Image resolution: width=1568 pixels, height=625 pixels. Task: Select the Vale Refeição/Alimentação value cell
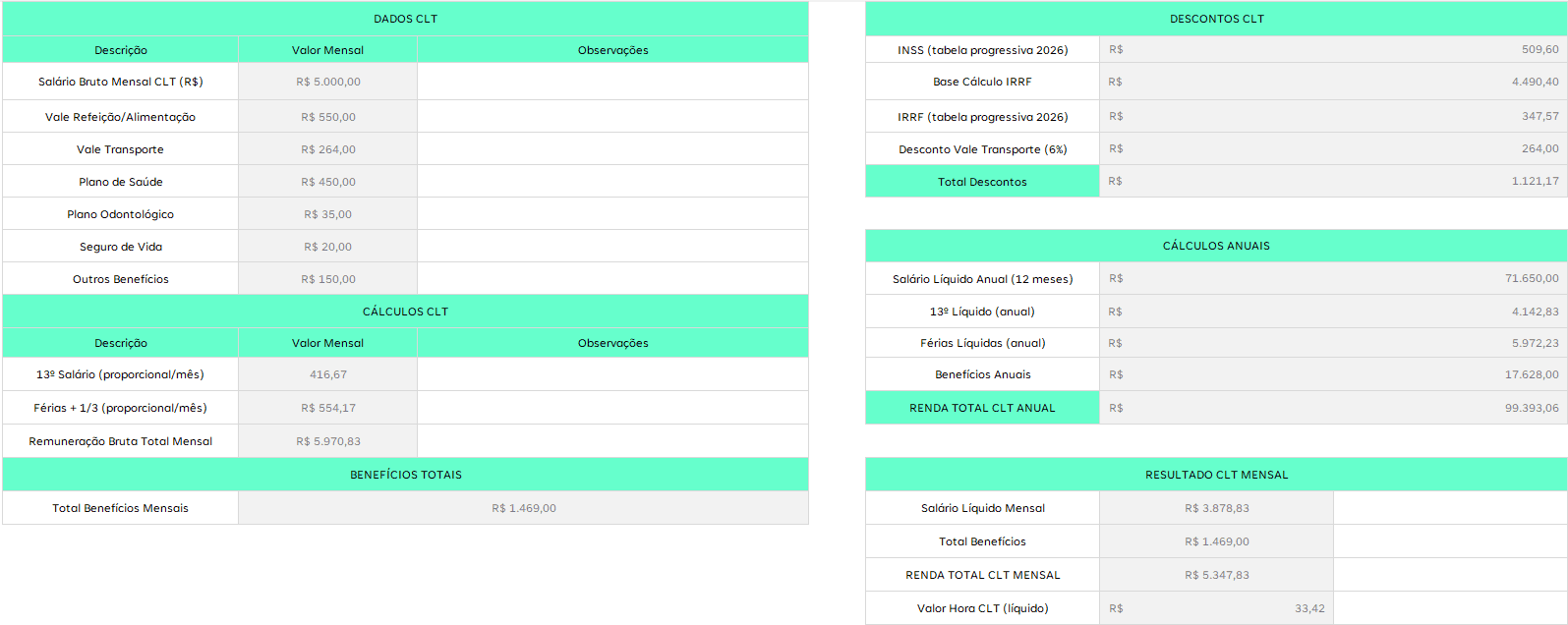tap(327, 117)
